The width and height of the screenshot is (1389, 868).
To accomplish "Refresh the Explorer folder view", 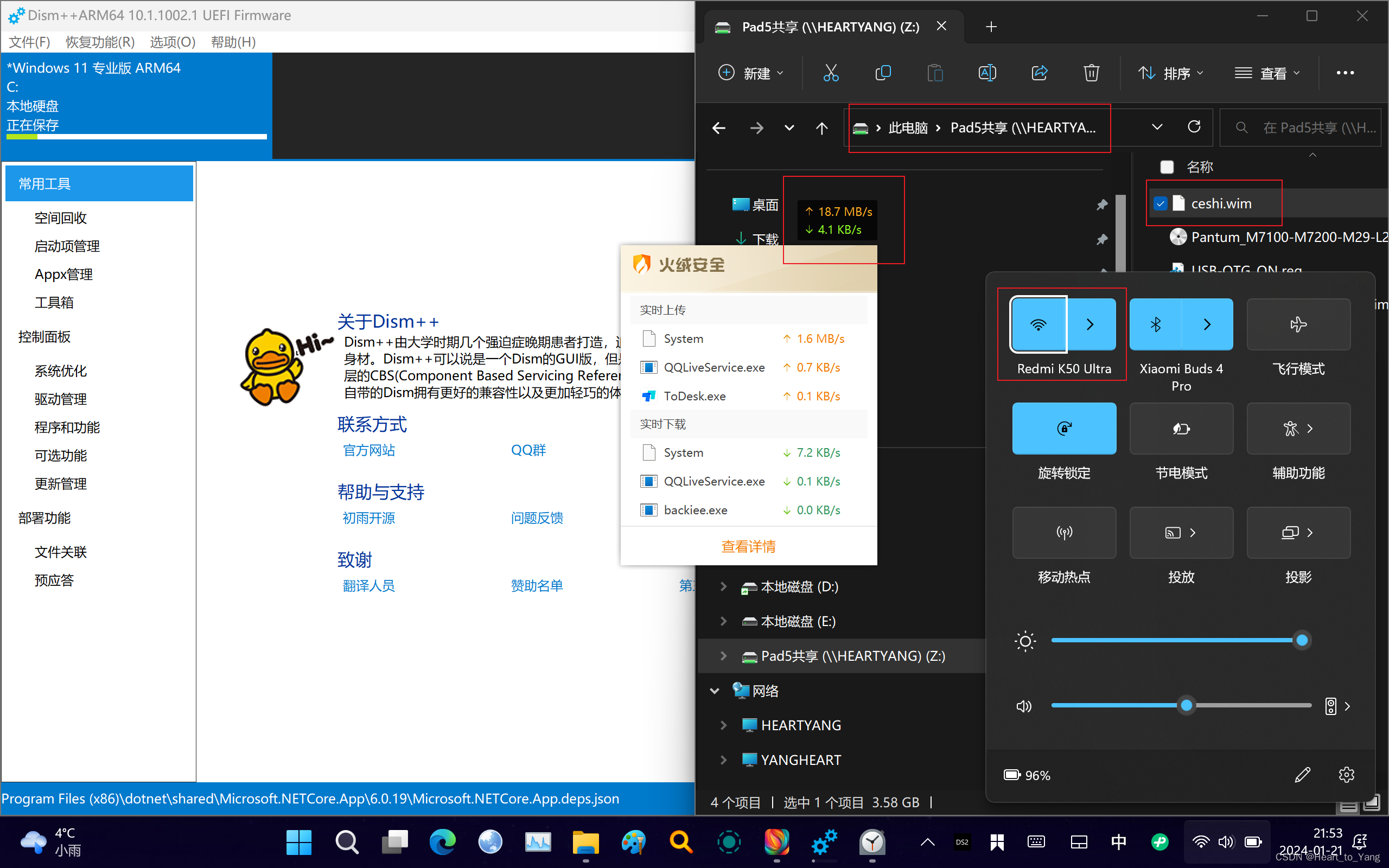I will [x=1194, y=127].
